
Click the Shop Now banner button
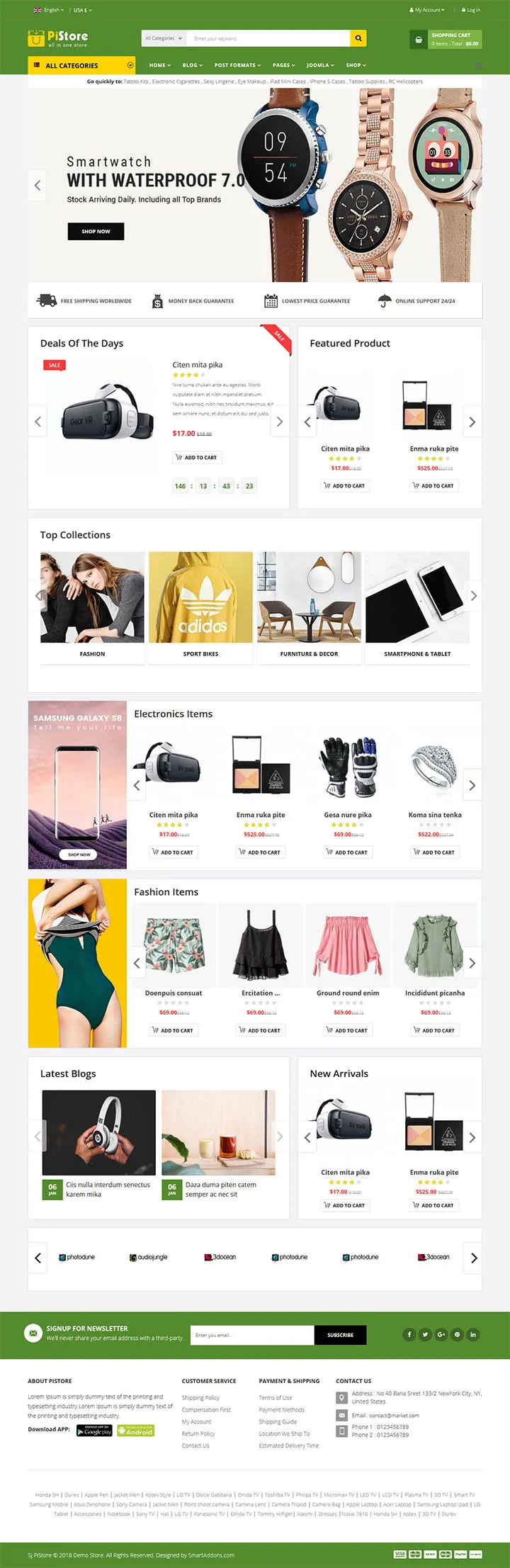click(x=96, y=231)
